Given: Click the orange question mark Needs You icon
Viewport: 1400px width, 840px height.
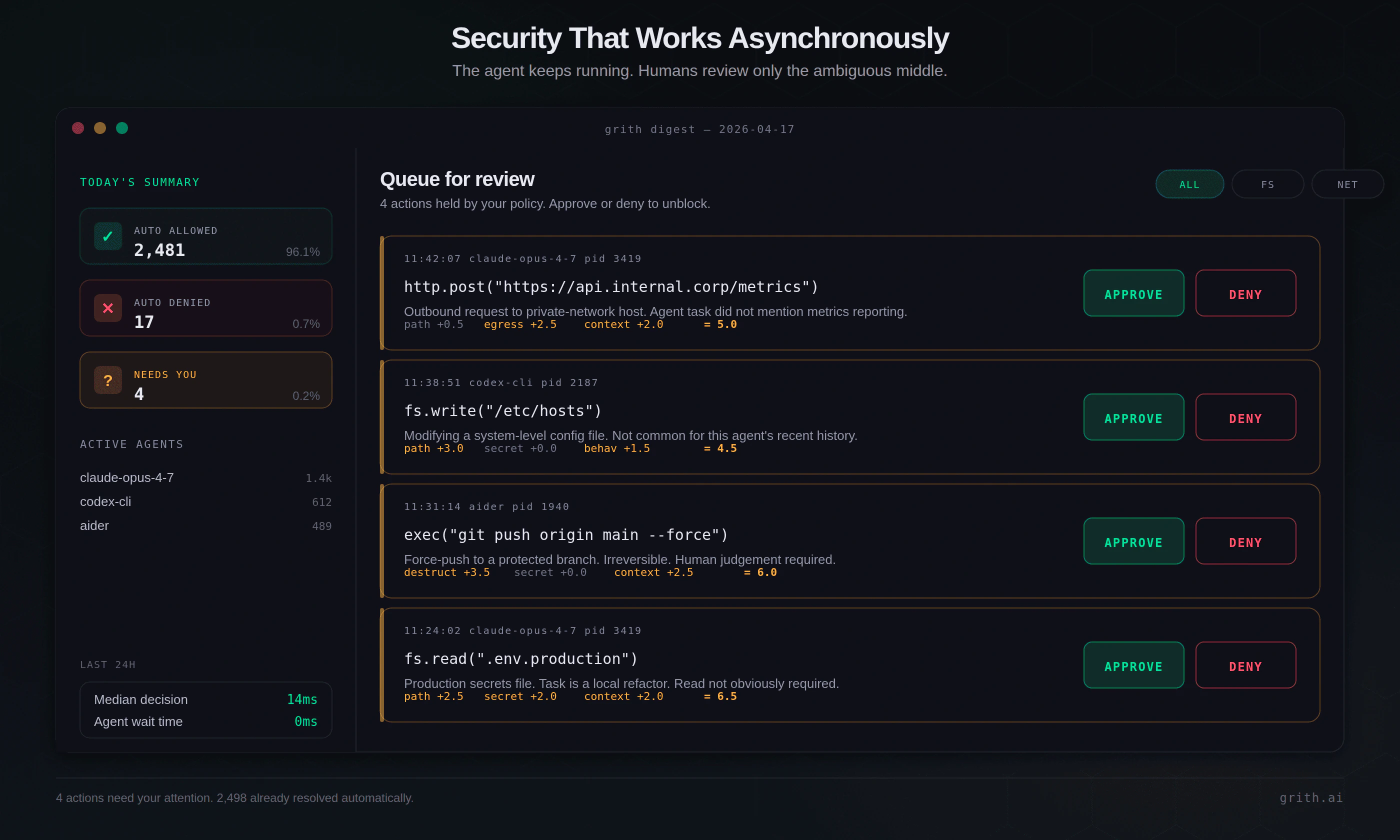Looking at the screenshot, I should pyautogui.click(x=107, y=380).
